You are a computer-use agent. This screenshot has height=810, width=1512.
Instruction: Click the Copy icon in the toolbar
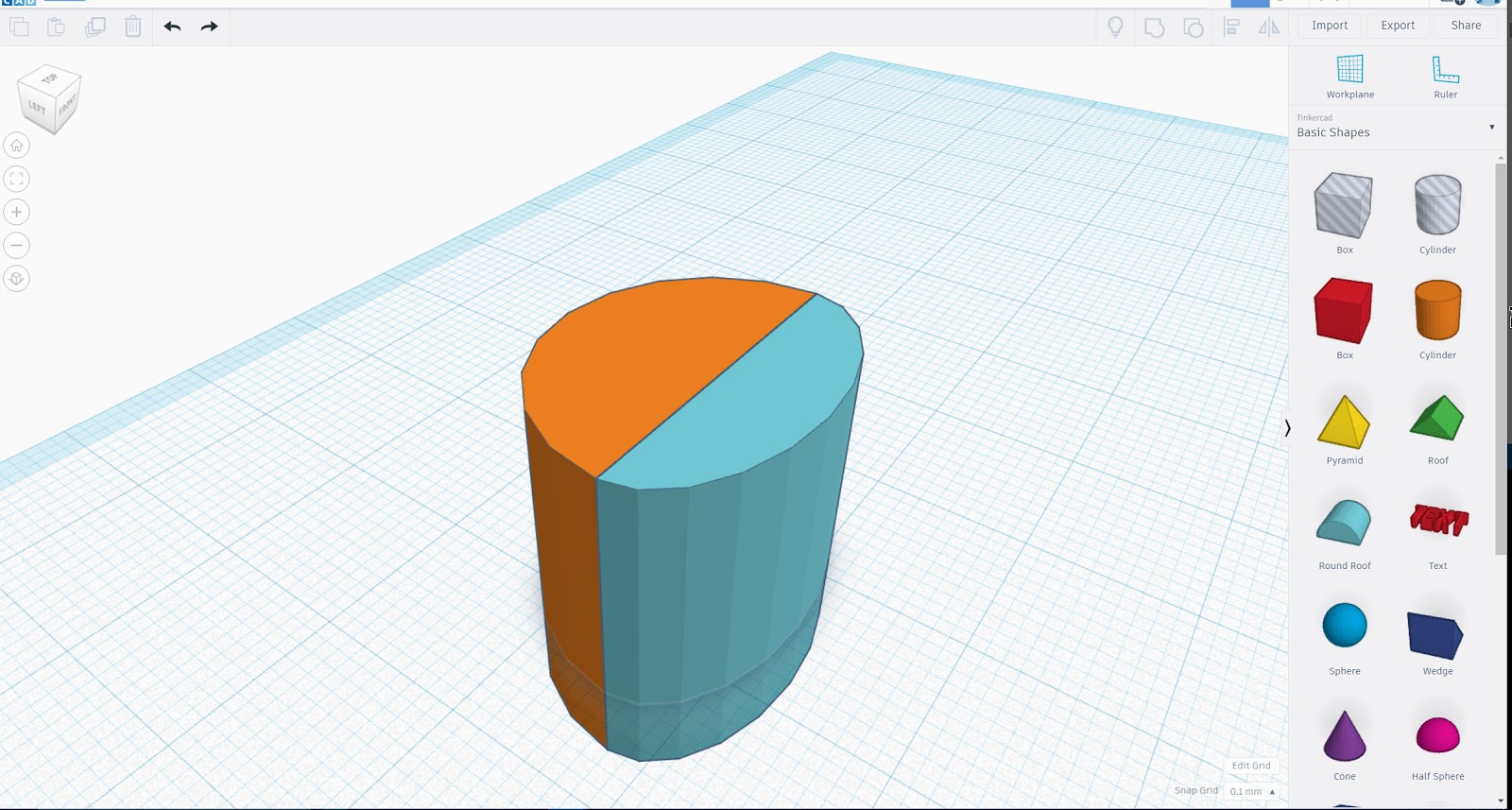[19, 26]
